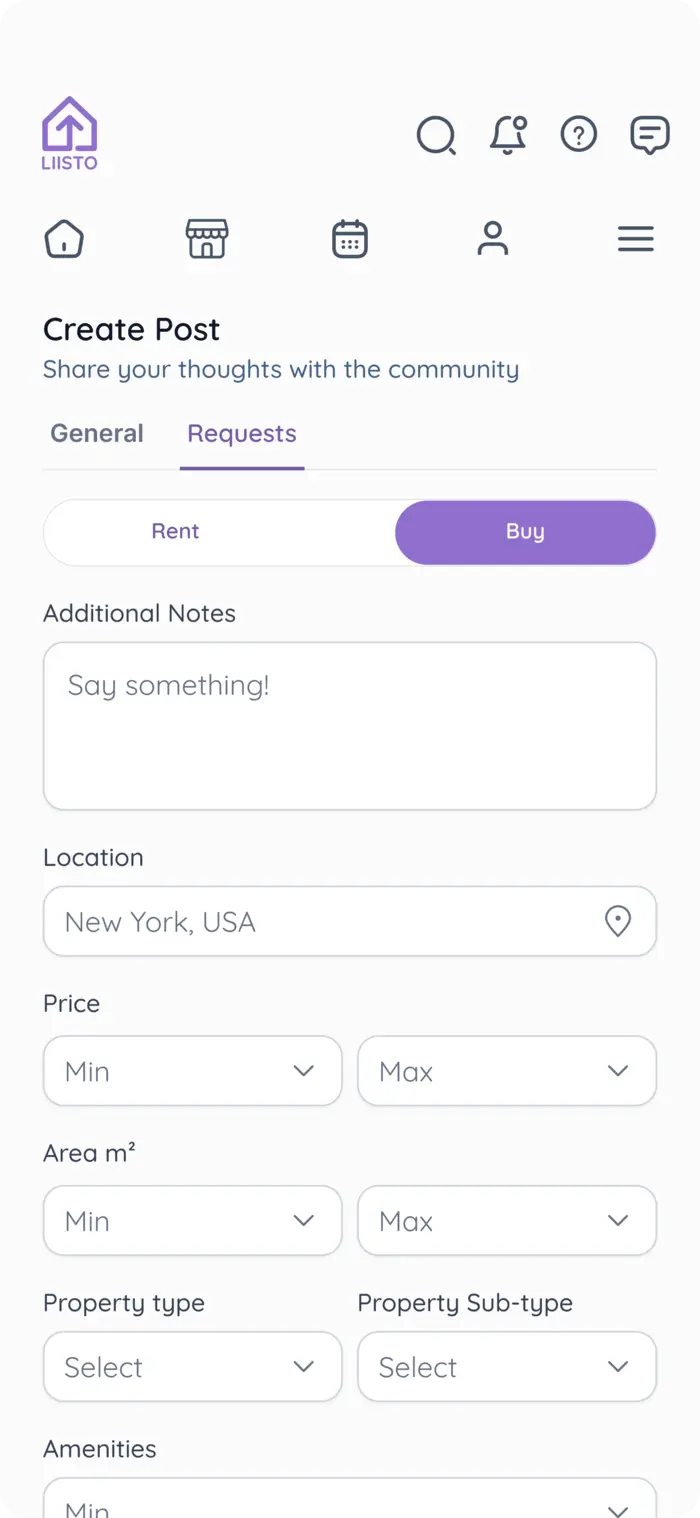Open notifications bell icon
The width and height of the screenshot is (700, 1518).
[x=508, y=135]
